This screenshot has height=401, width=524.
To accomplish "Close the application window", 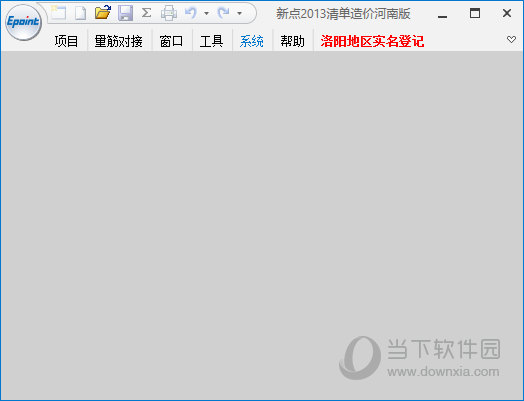I will [x=507, y=13].
